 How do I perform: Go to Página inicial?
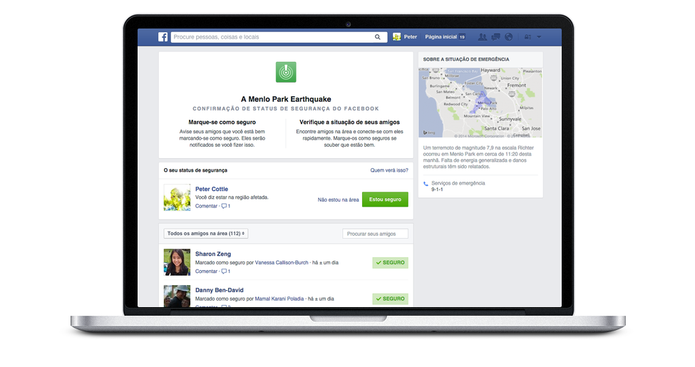pyautogui.click(x=441, y=37)
